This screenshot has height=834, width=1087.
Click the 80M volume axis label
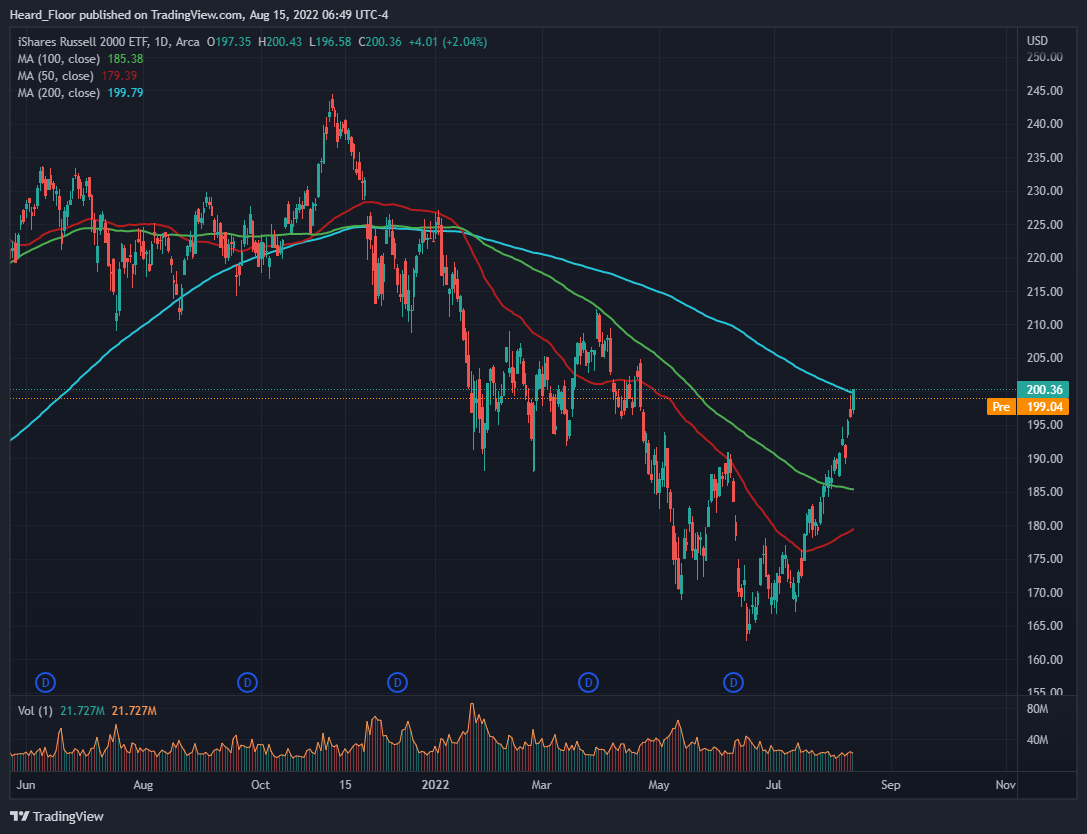pyautogui.click(x=1038, y=709)
